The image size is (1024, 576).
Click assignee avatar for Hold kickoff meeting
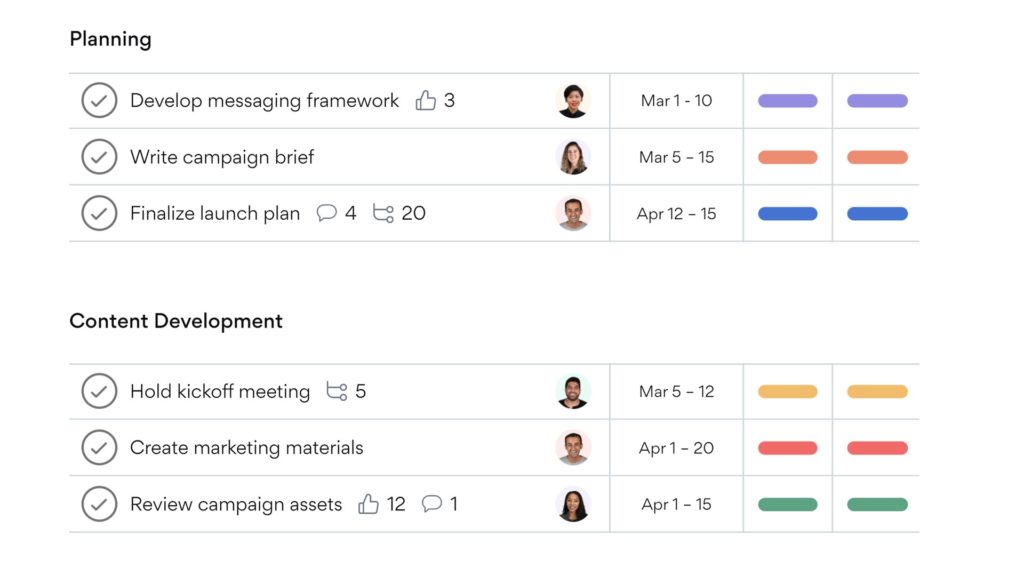pos(573,392)
